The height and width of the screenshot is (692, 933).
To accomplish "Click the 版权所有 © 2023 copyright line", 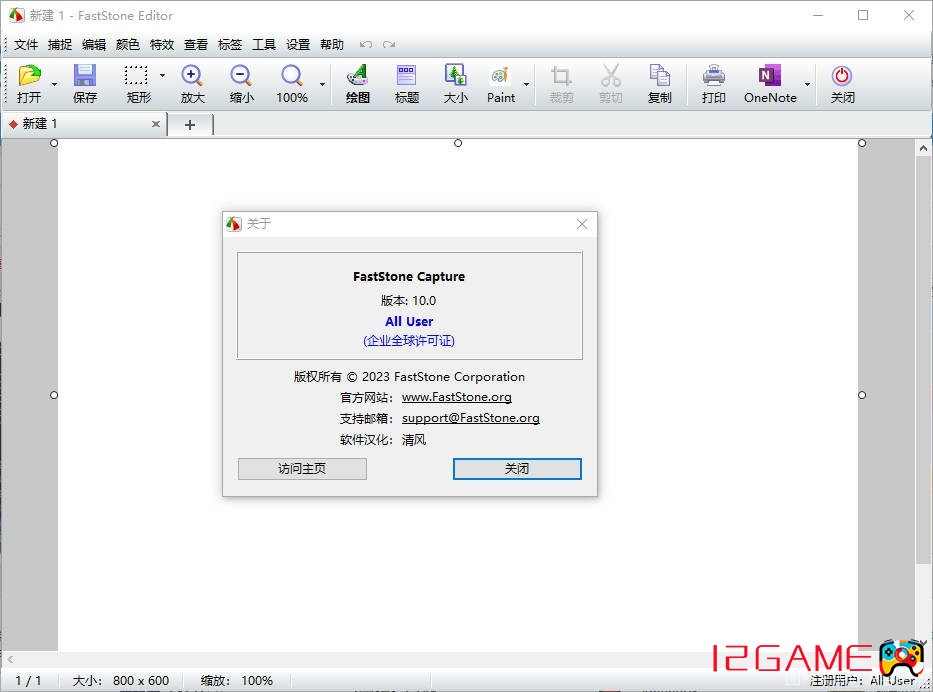I will coord(409,377).
